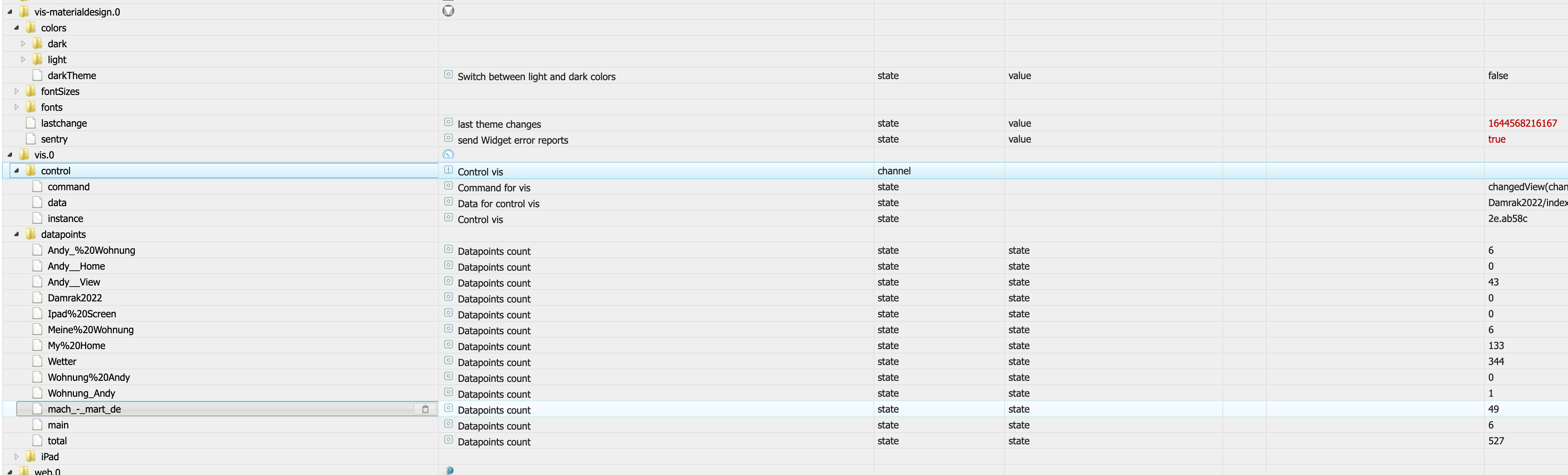Image resolution: width=1568 pixels, height=475 pixels.
Task: Click the Wetter count value 344
Action: tap(1496, 361)
